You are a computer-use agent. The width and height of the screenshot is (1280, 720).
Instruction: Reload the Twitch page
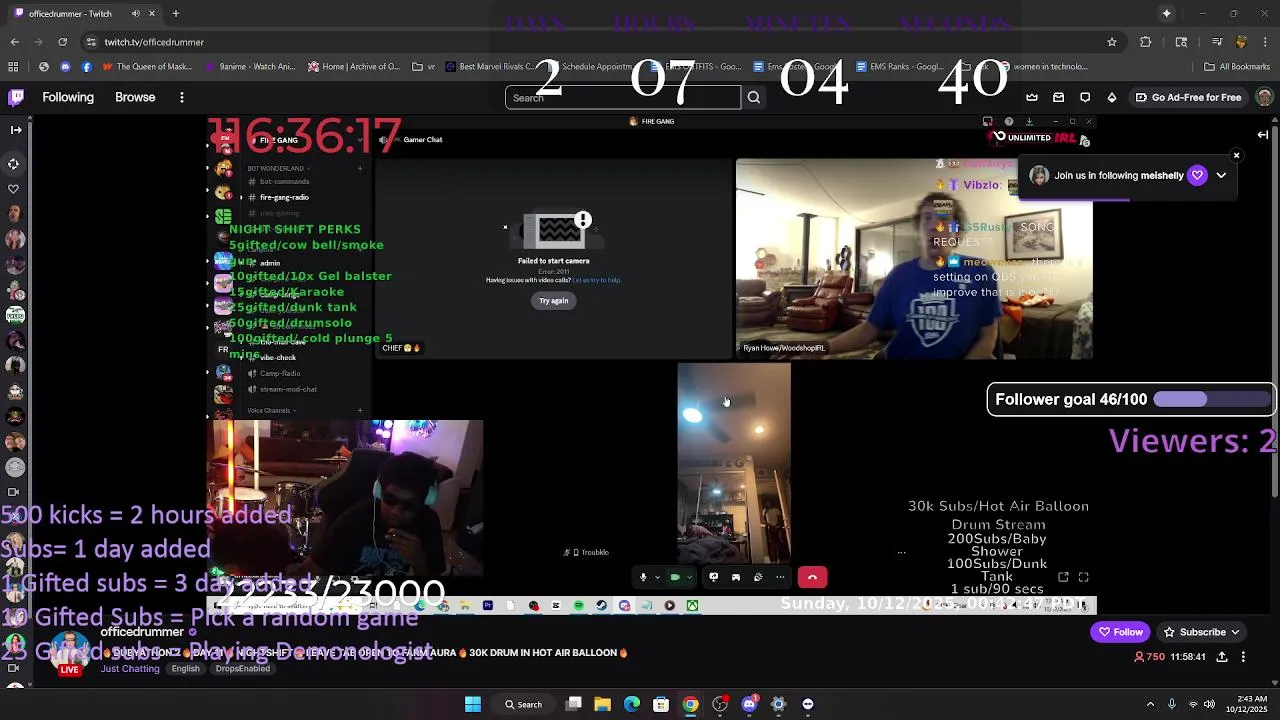coord(62,42)
